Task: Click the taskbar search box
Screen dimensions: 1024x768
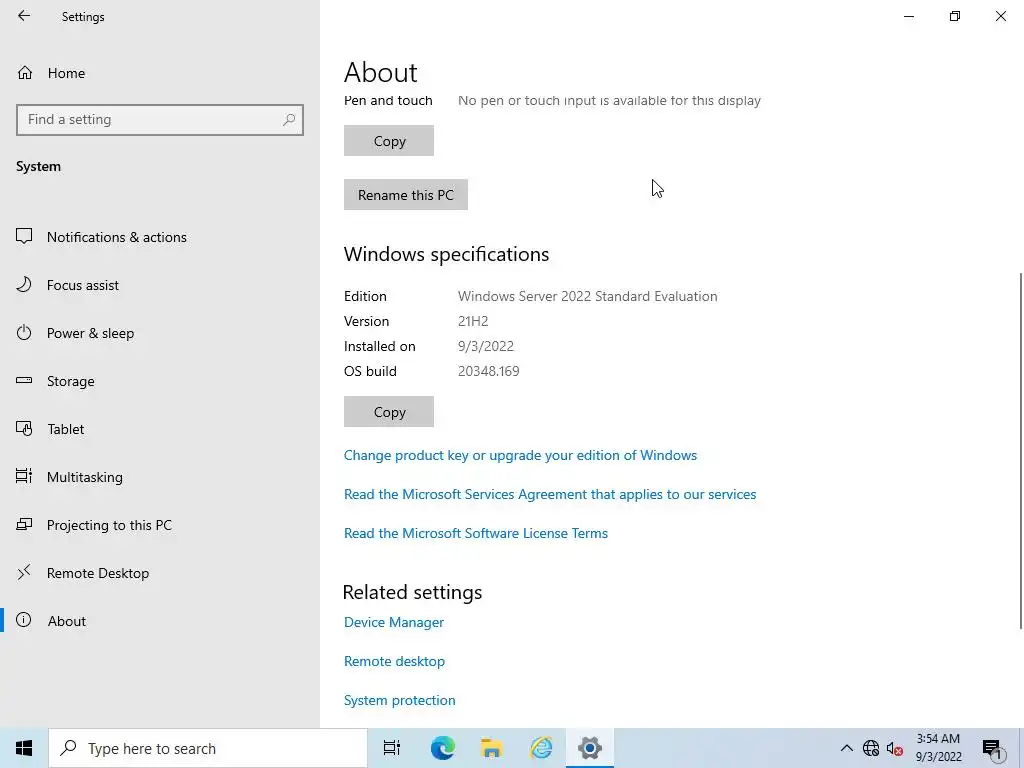Action: point(208,748)
